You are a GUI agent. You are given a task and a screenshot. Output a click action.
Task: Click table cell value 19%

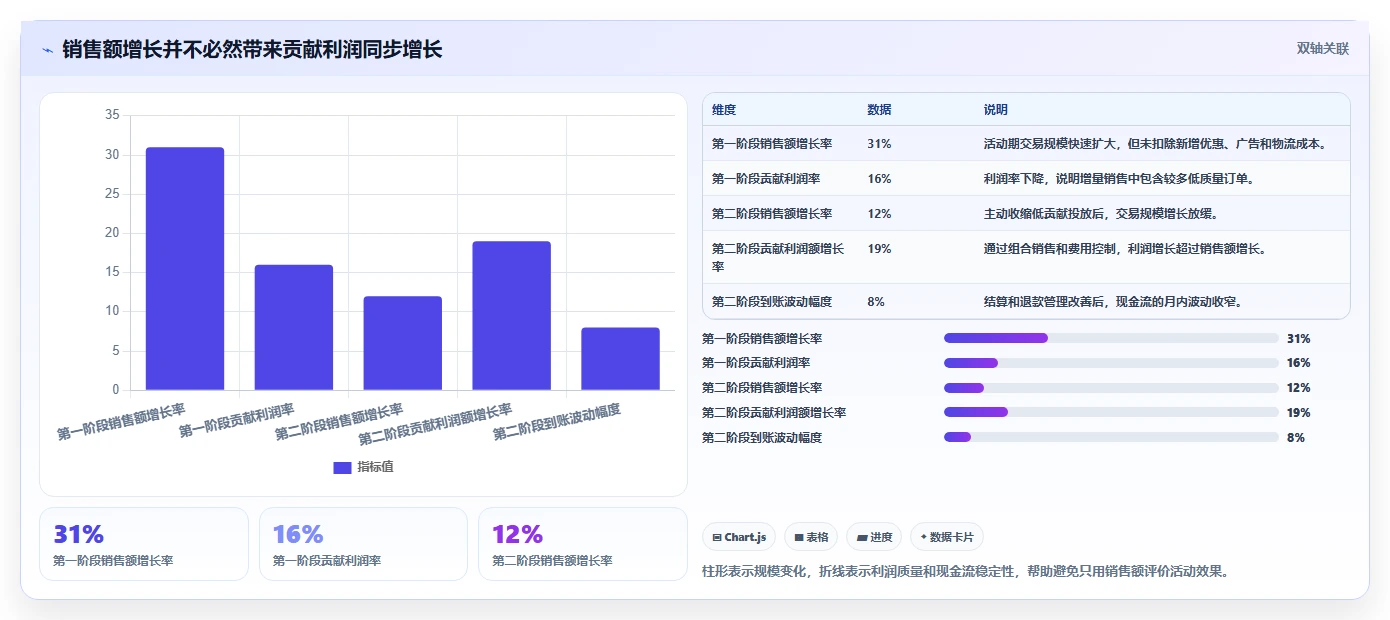[x=879, y=249]
